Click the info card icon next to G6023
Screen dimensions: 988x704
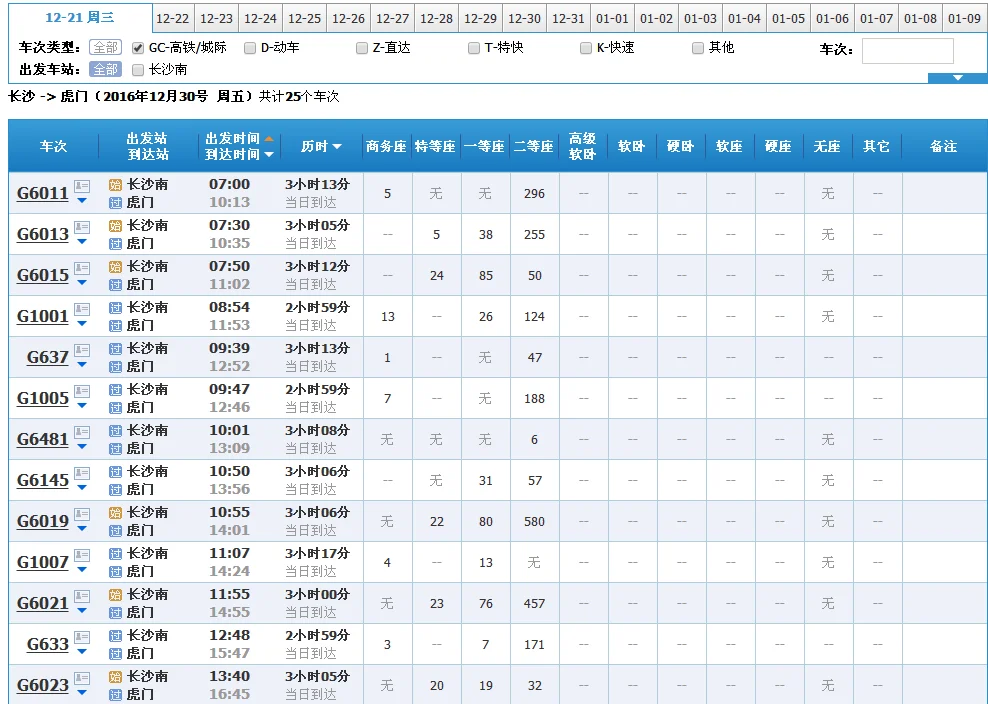click(x=81, y=677)
